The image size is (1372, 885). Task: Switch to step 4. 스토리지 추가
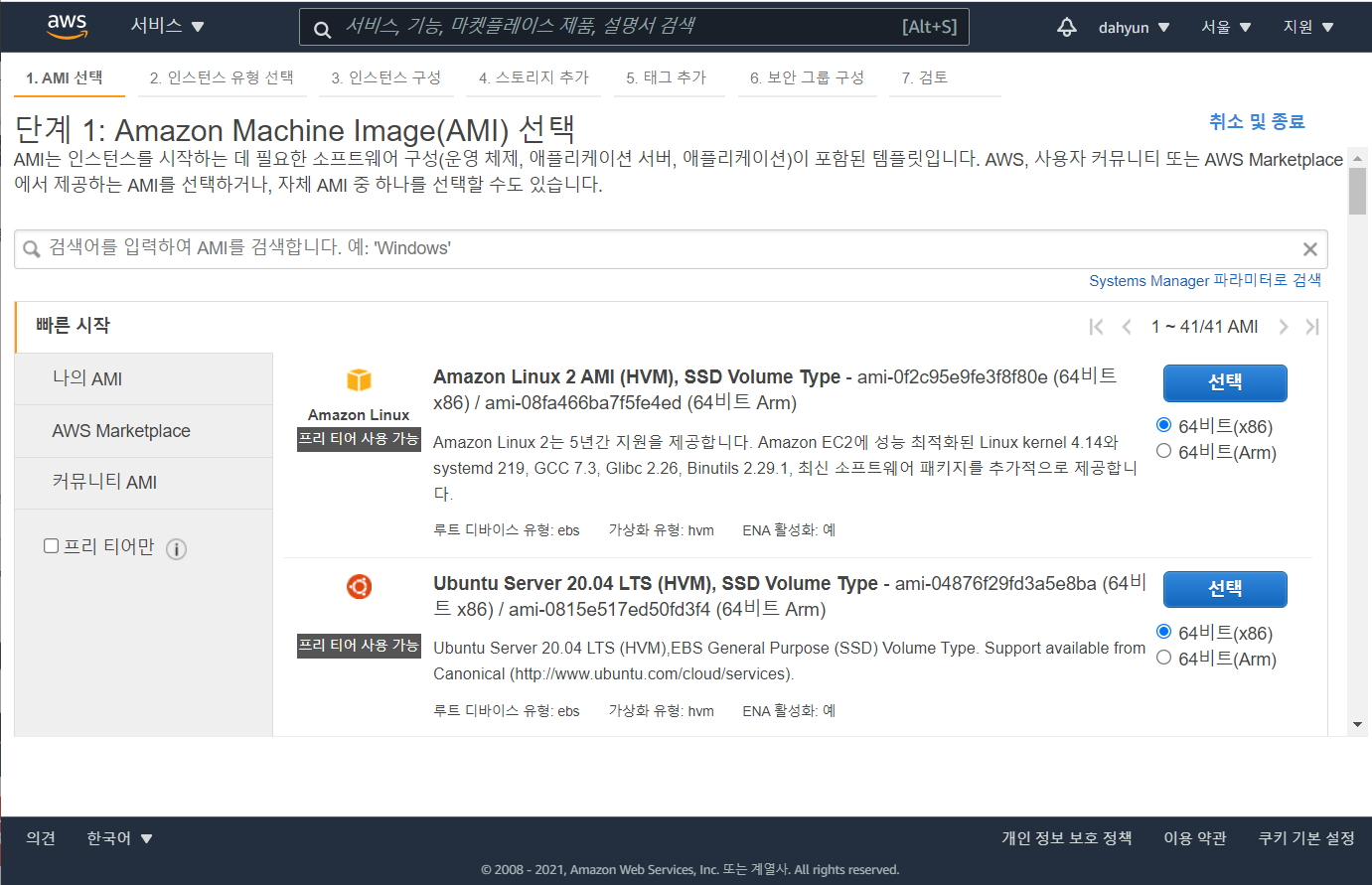pyautogui.click(x=534, y=77)
